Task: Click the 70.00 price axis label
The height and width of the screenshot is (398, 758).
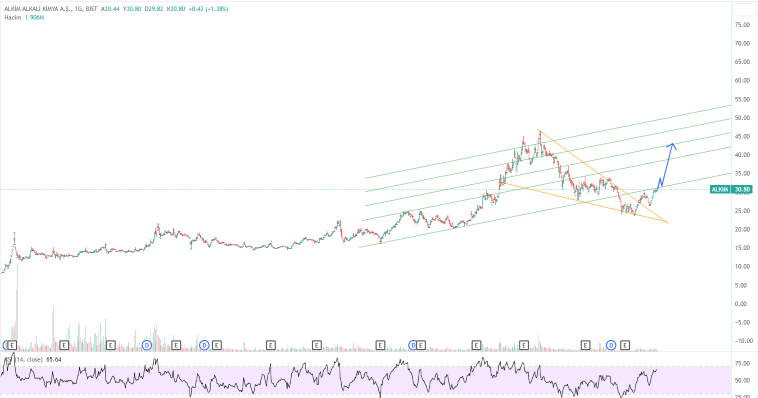Action: [x=742, y=44]
